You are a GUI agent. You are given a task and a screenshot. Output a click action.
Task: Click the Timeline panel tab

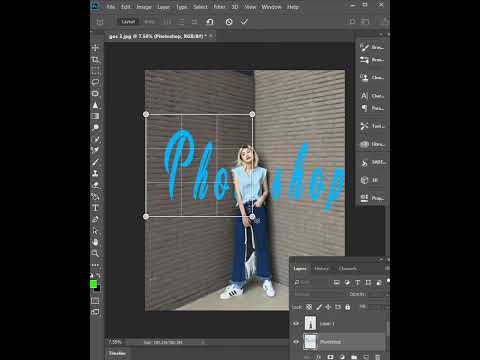click(x=117, y=353)
